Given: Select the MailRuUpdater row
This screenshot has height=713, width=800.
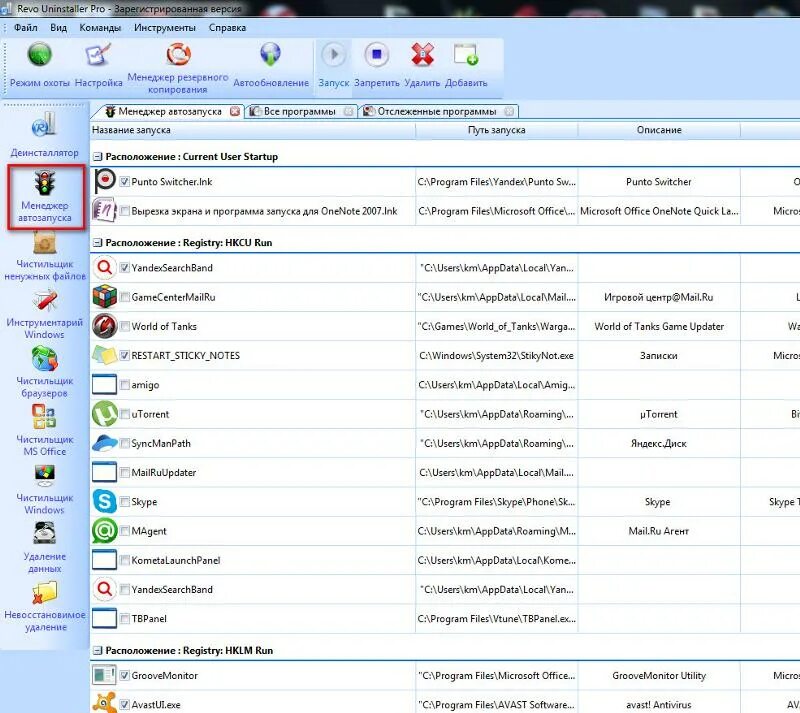Looking at the screenshot, I should (445, 473).
